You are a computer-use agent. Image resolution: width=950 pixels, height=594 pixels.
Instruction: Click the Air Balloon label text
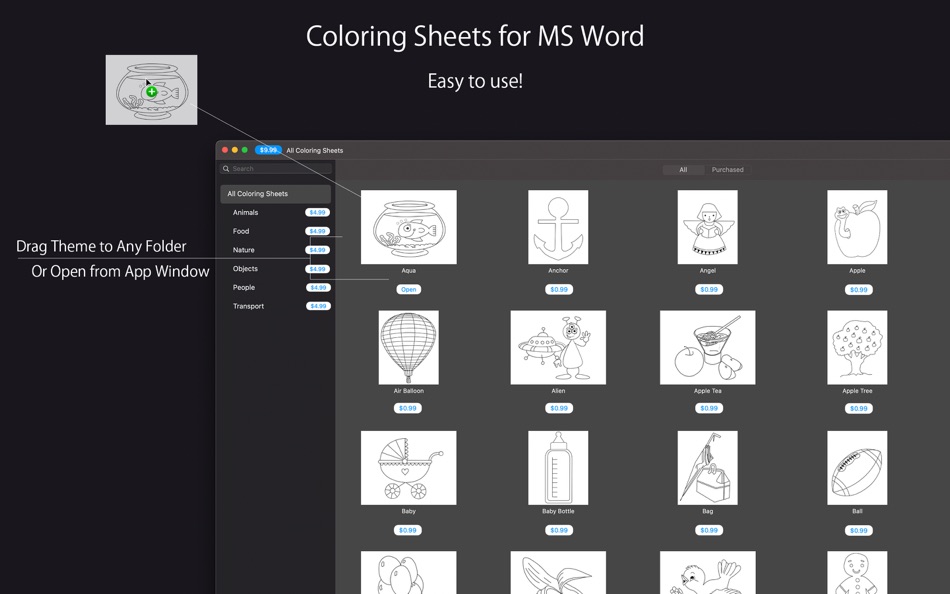pos(408,391)
